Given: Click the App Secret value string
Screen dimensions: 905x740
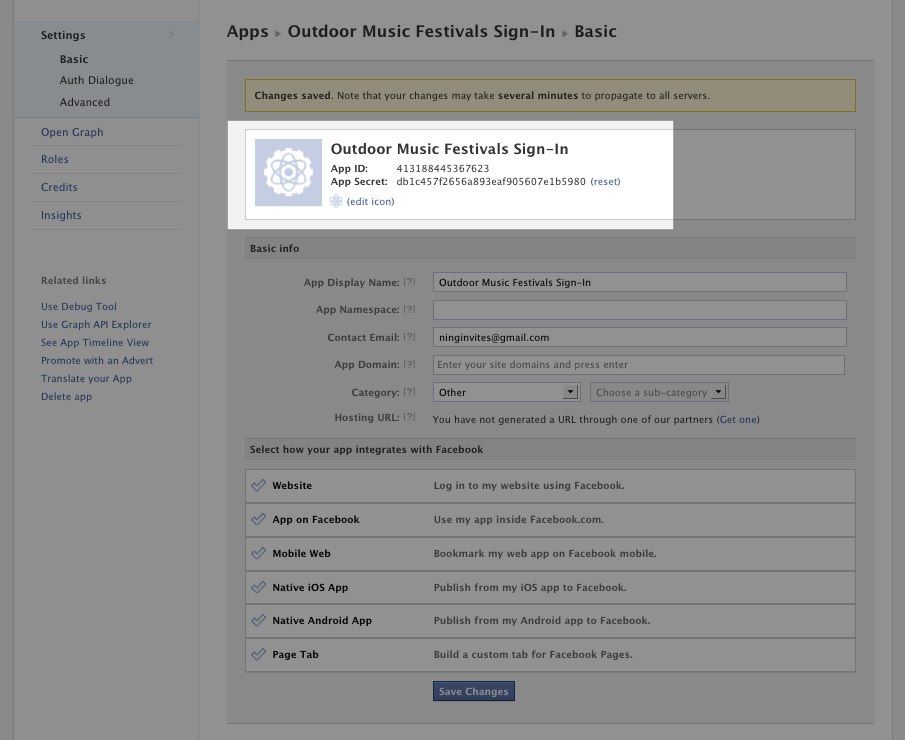Looking at the screenshot, I should [x=491, y=181].
